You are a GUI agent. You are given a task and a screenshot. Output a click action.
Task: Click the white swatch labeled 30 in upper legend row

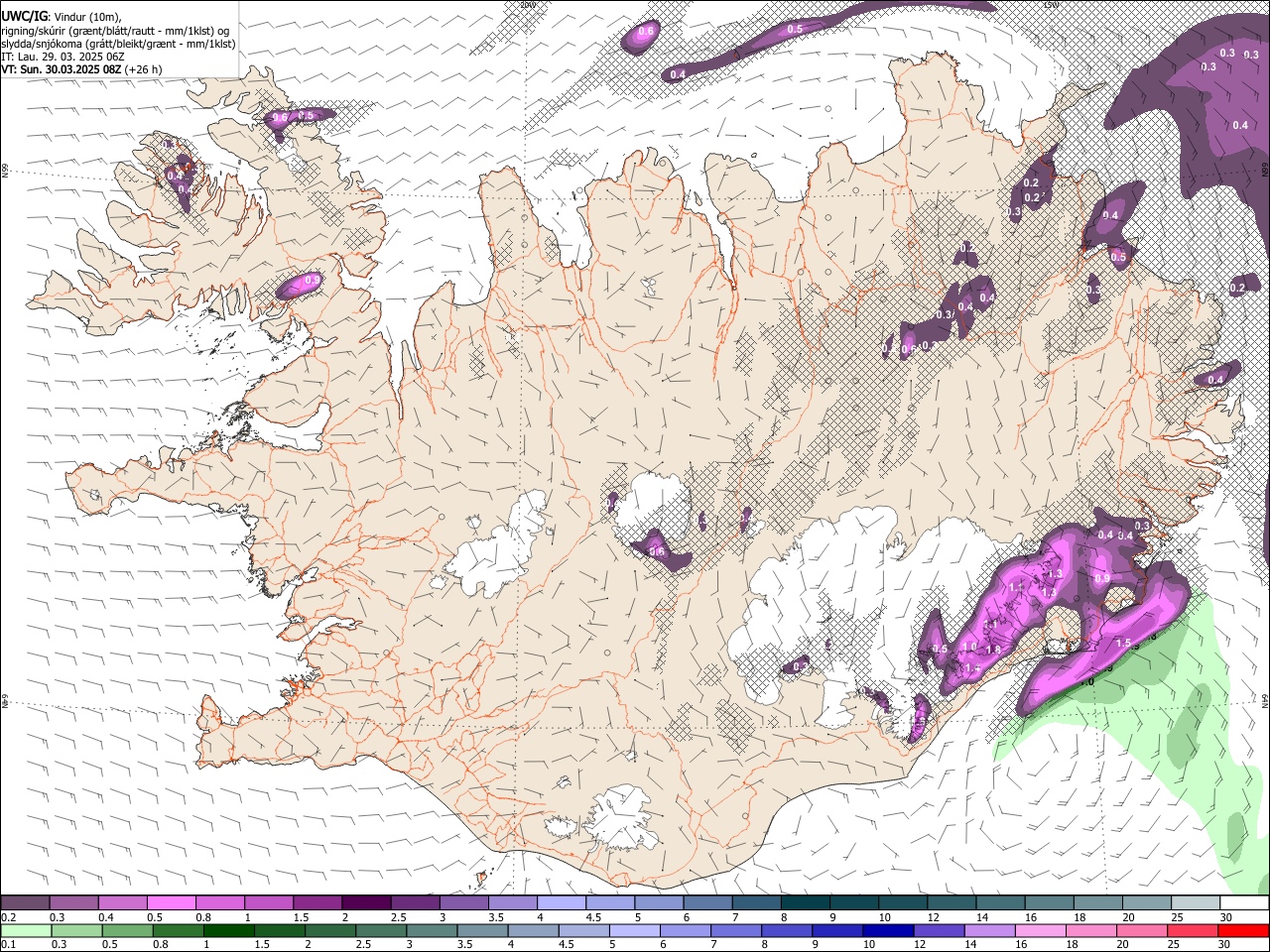click(x=1244, y=903)
